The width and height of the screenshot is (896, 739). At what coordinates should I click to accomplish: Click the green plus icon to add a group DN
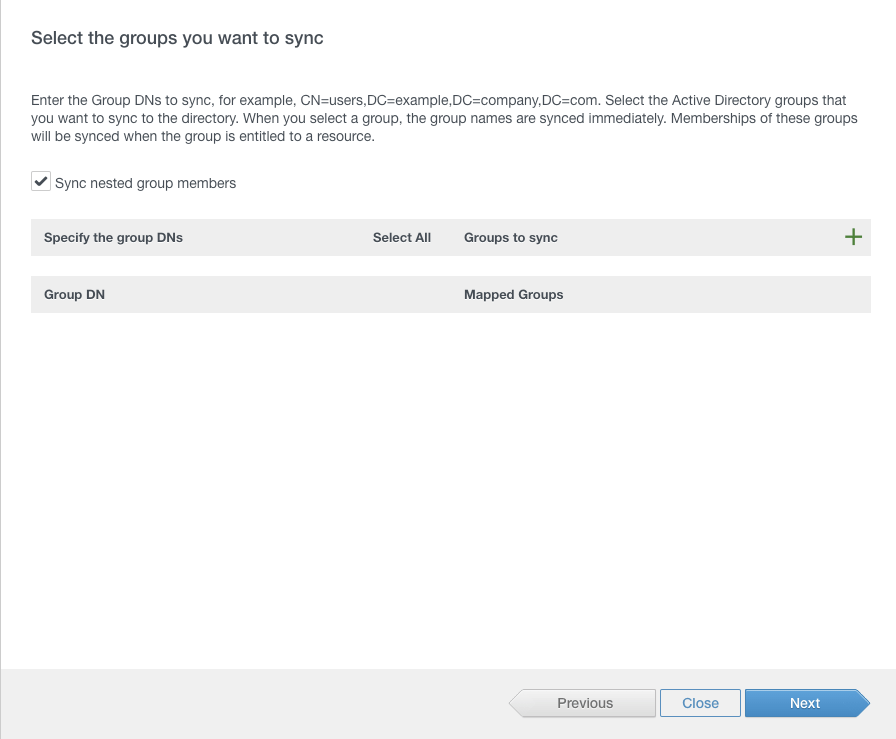coord(853,237)
